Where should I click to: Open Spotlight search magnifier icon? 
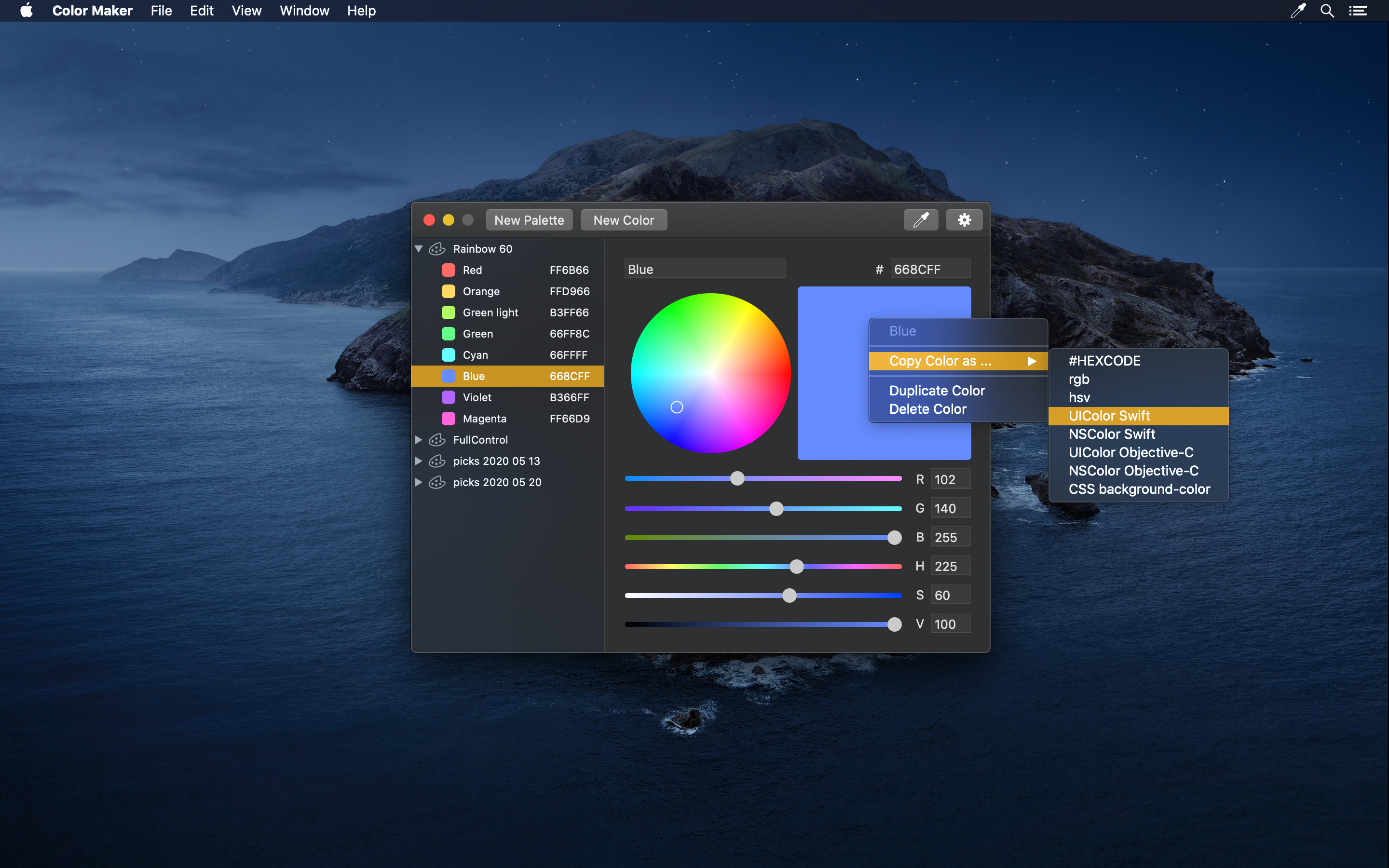pos(1327,10)
